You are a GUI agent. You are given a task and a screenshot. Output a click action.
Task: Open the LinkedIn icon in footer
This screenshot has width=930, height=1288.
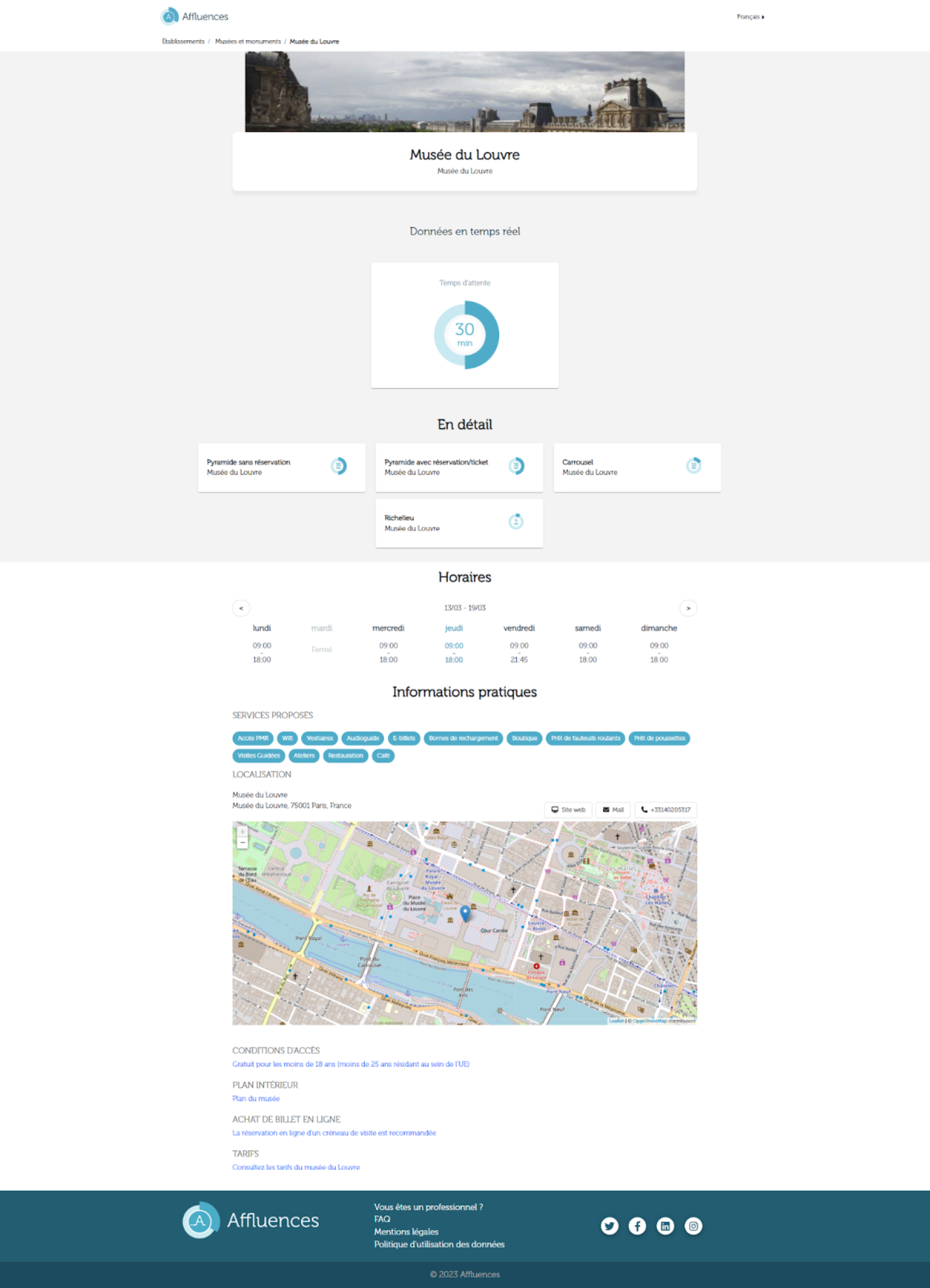tap(665, 1226)
